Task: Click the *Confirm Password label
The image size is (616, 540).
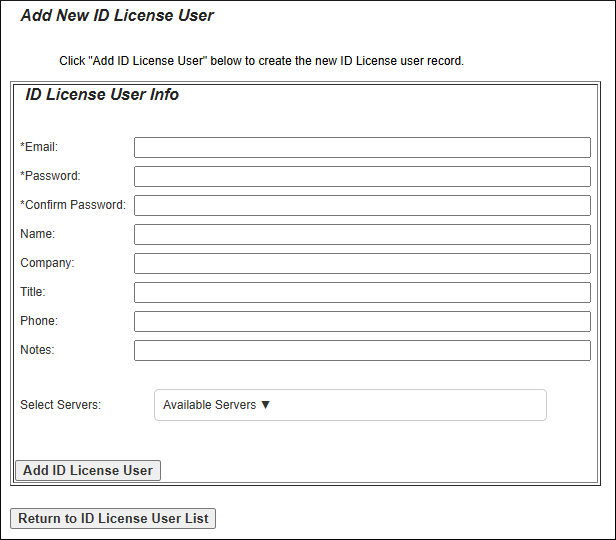Action: coord(73,205)
